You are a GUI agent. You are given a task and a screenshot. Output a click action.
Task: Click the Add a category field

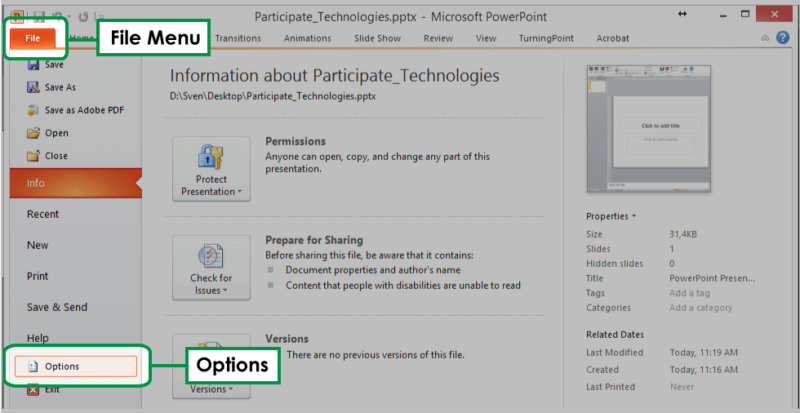[701, 308]
